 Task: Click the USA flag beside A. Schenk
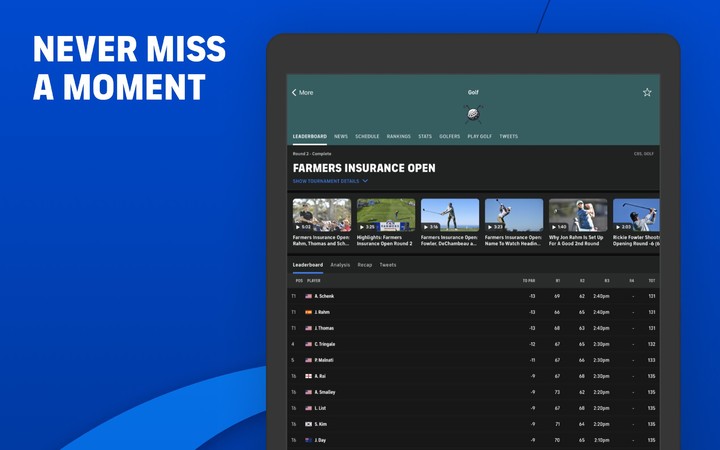click(309, 296)
